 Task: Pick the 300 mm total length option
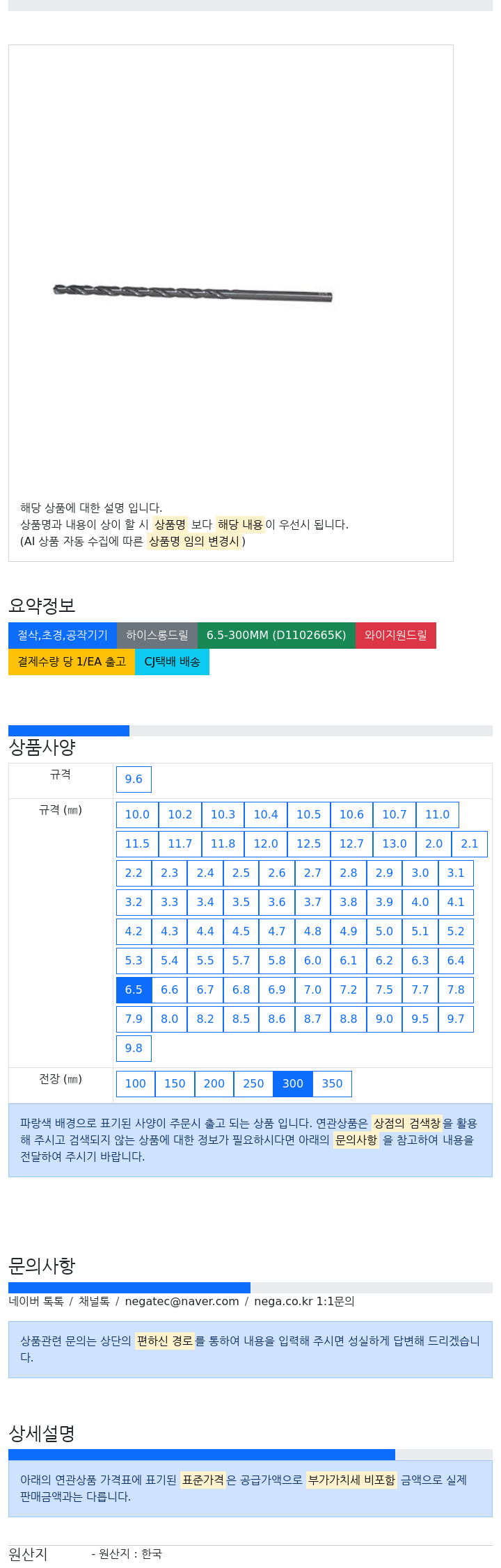coord(293,1083)
